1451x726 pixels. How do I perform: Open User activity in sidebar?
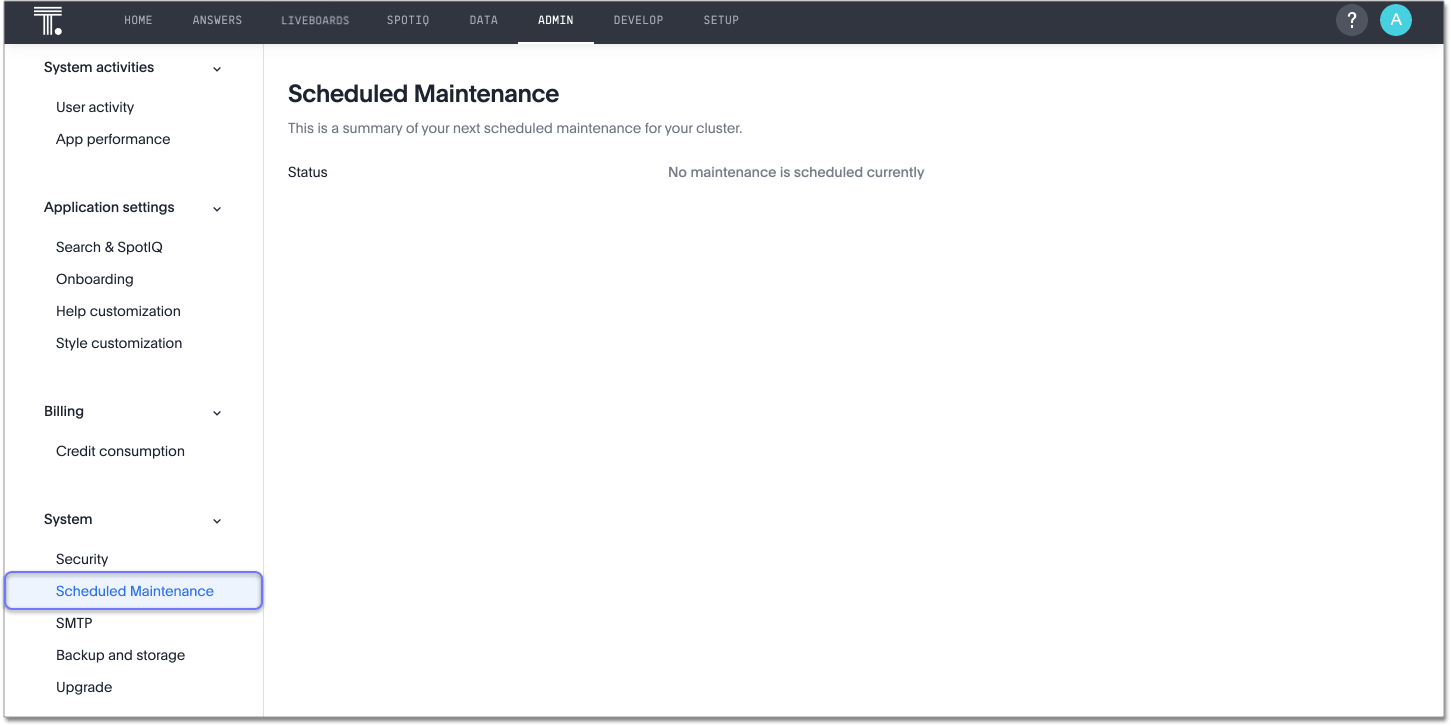95,107
